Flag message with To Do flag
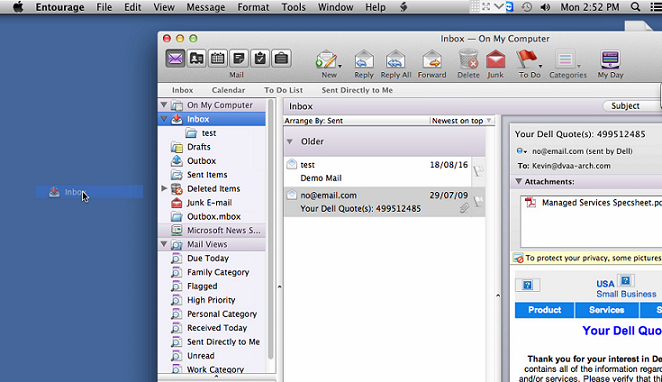The image size is (662, 382). (526, 59)
